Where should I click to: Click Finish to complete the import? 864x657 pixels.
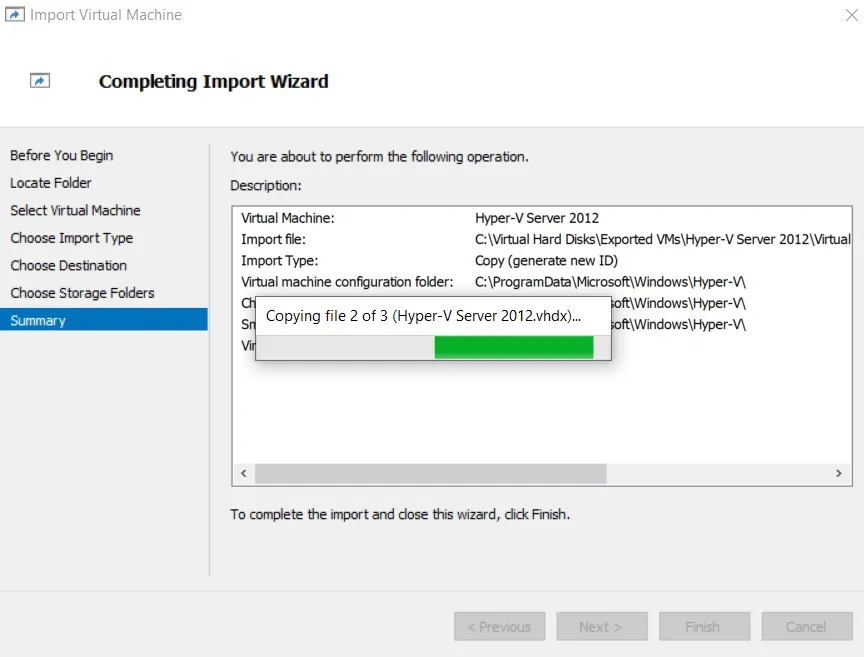pos(702,627)
